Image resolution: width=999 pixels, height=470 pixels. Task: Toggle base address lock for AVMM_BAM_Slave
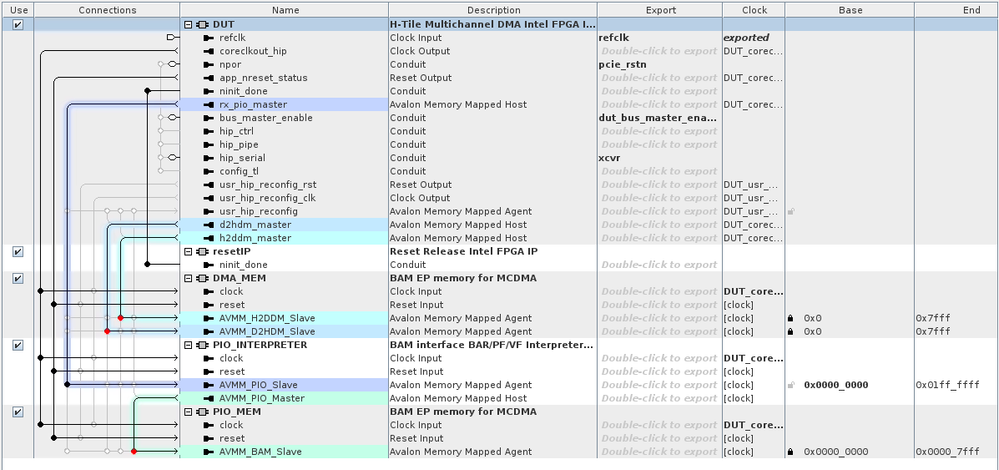(791, 452)
